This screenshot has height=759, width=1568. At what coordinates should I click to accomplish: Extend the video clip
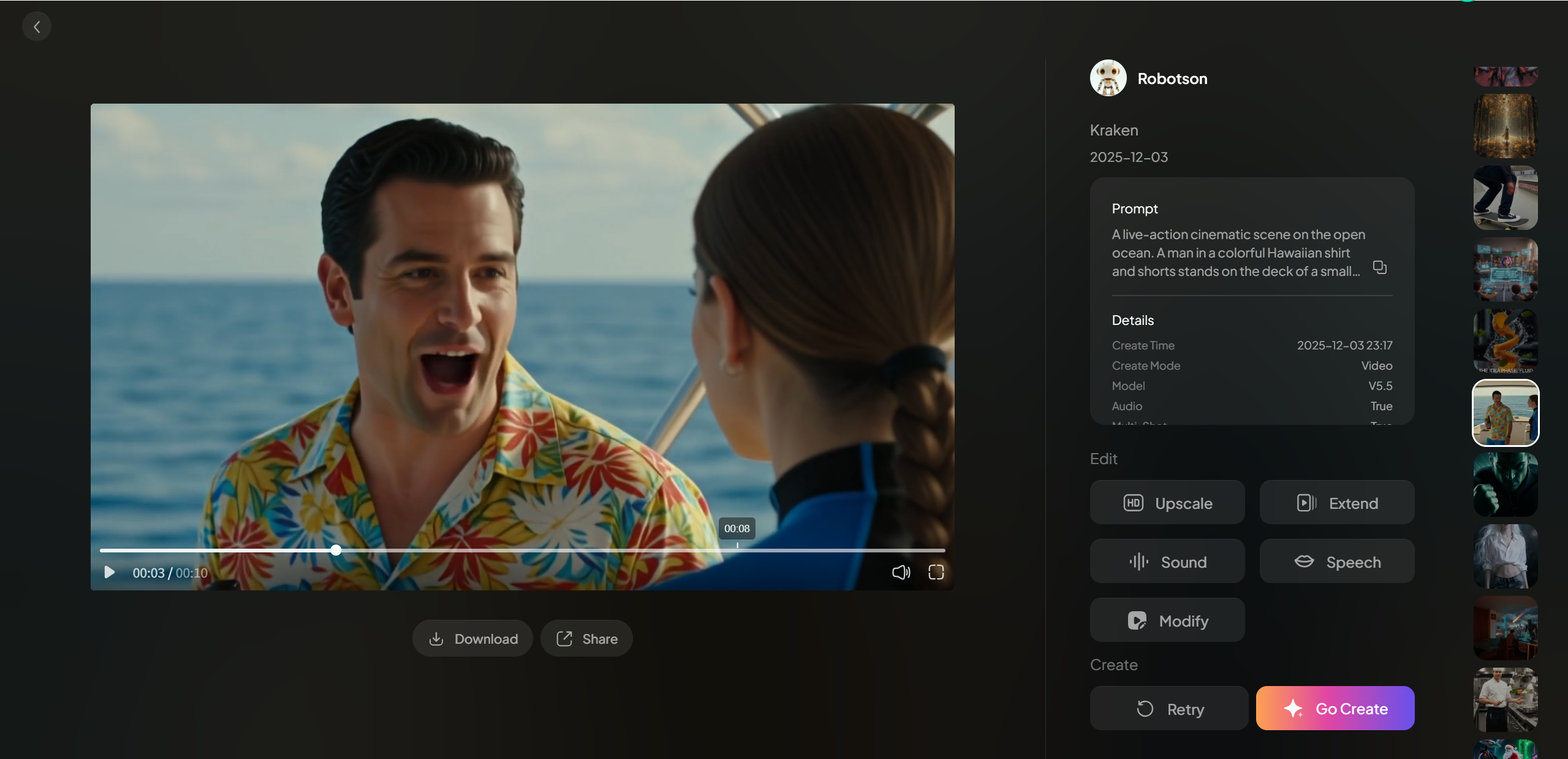[x=1336, y=503]
